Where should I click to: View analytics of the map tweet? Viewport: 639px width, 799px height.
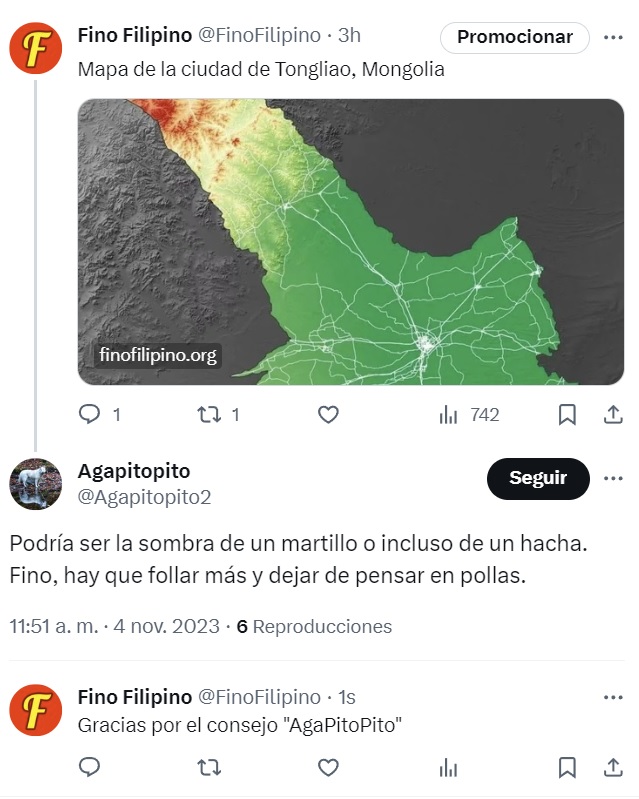click(449, 414)
